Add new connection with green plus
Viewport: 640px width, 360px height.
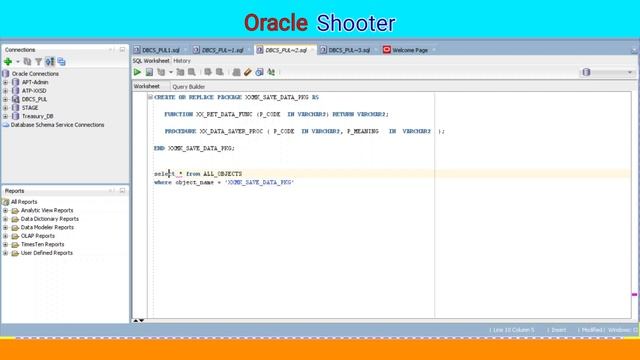(8, 62)
